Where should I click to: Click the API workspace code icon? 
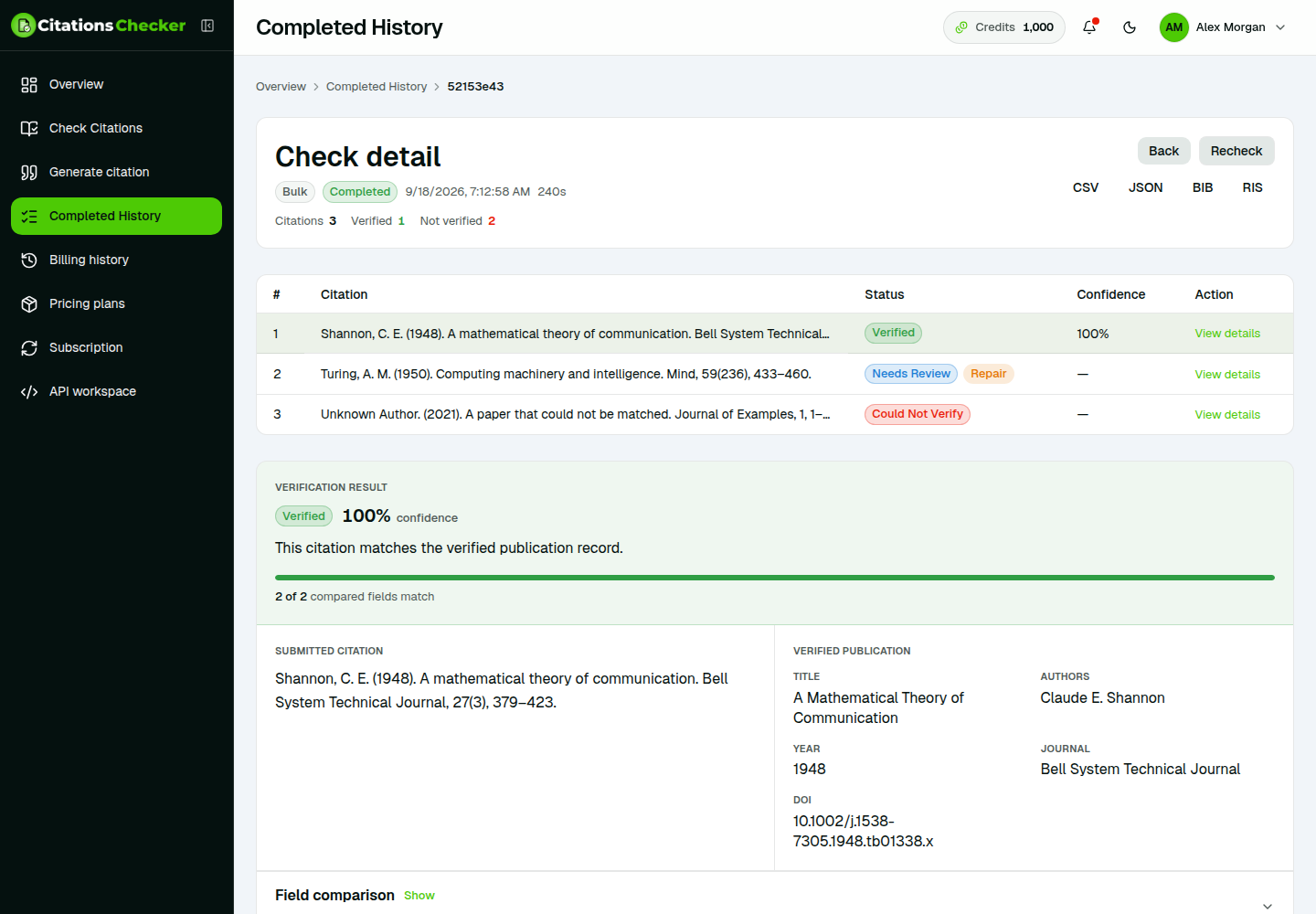pos(29,391)
